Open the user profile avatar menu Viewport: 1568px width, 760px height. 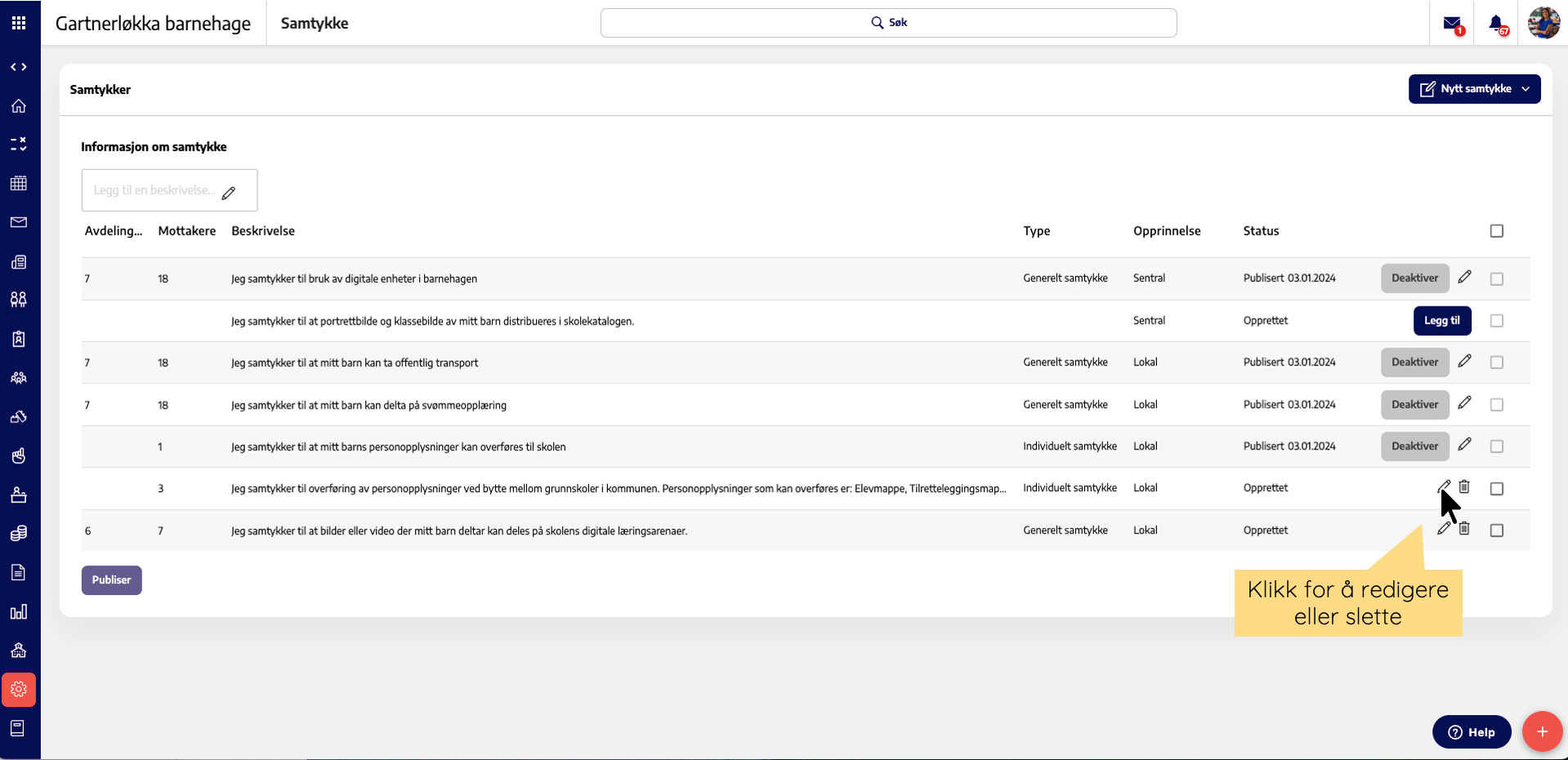click(1543, 23)
